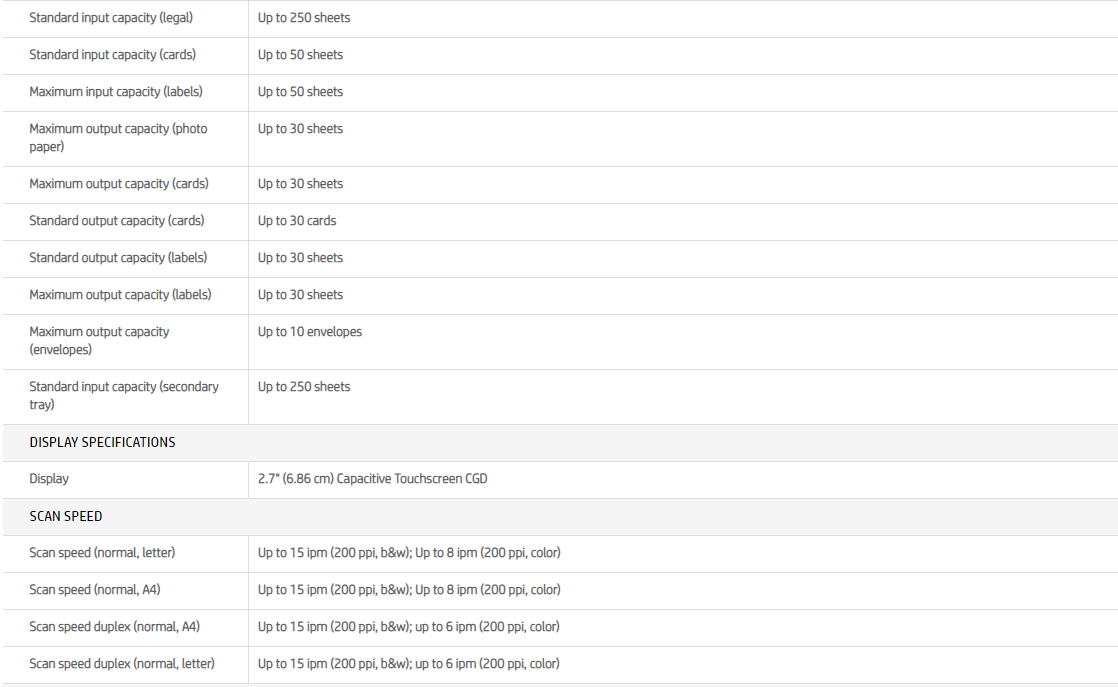
Task: Select the Maximum input capacity (labels) row label
Action: pyautogui.click(x=116, y=92)
